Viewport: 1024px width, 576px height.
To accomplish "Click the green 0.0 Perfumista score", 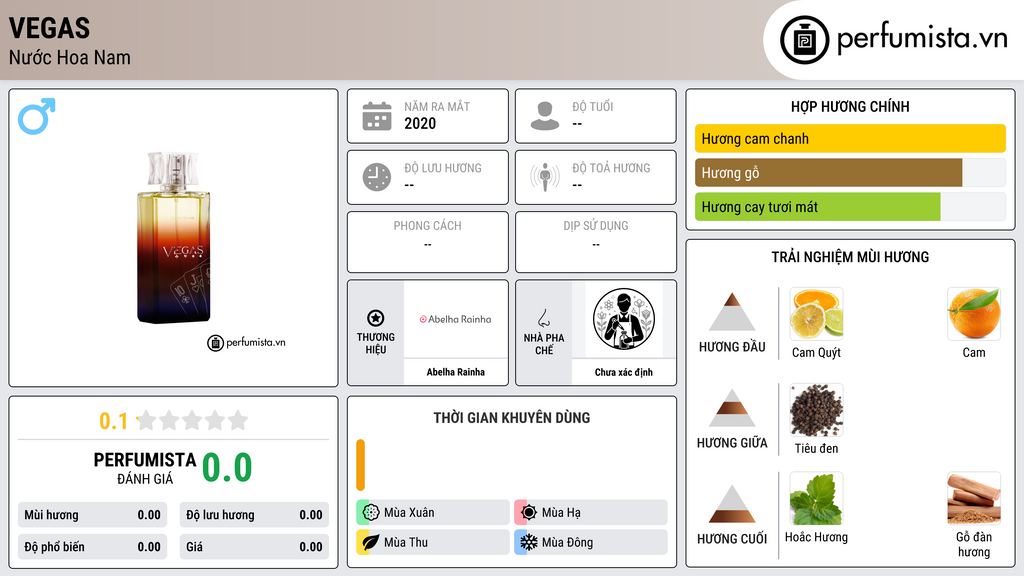I will (x=227, y=467).
